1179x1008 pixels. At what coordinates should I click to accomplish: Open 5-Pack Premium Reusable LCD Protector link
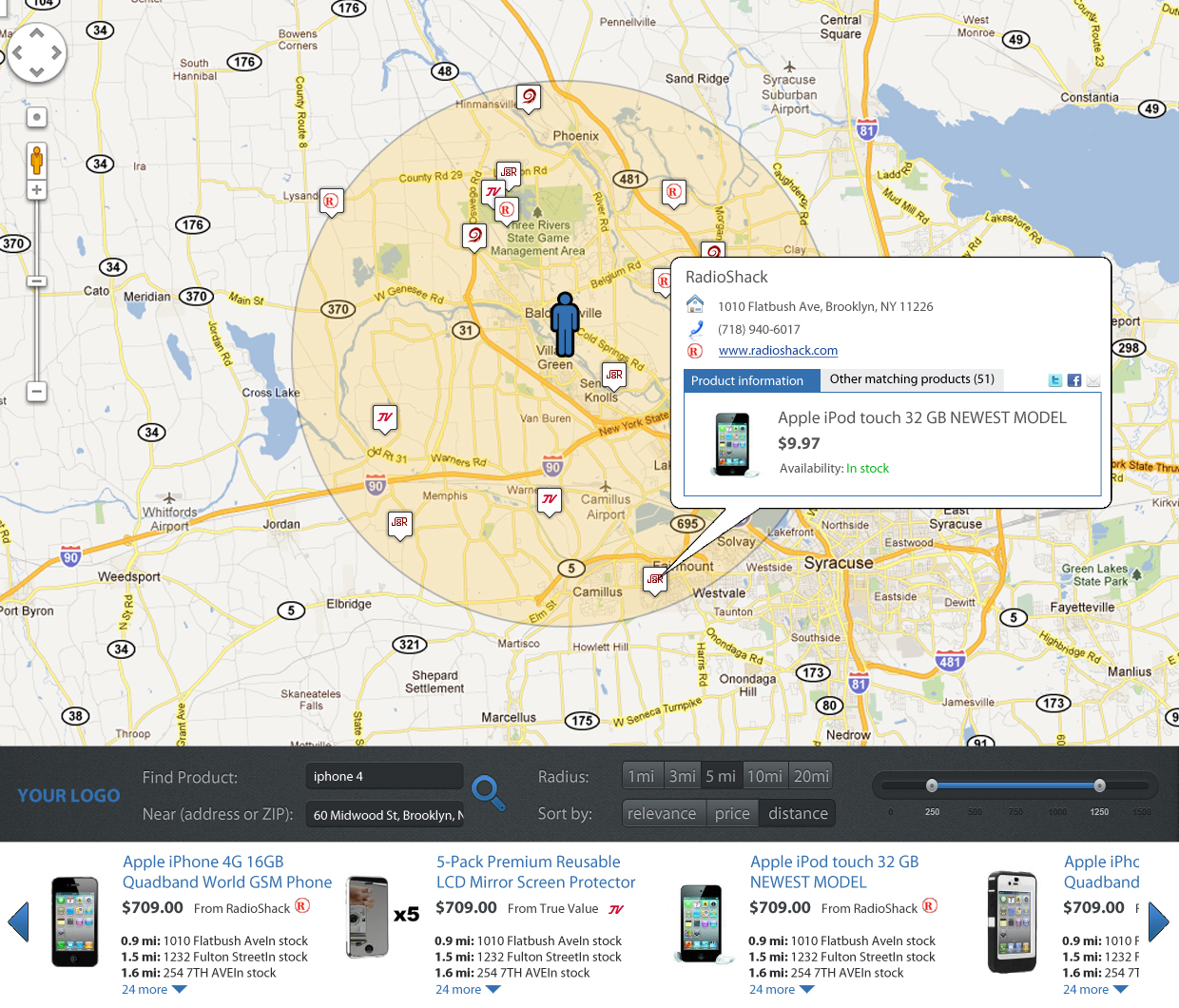535,872
